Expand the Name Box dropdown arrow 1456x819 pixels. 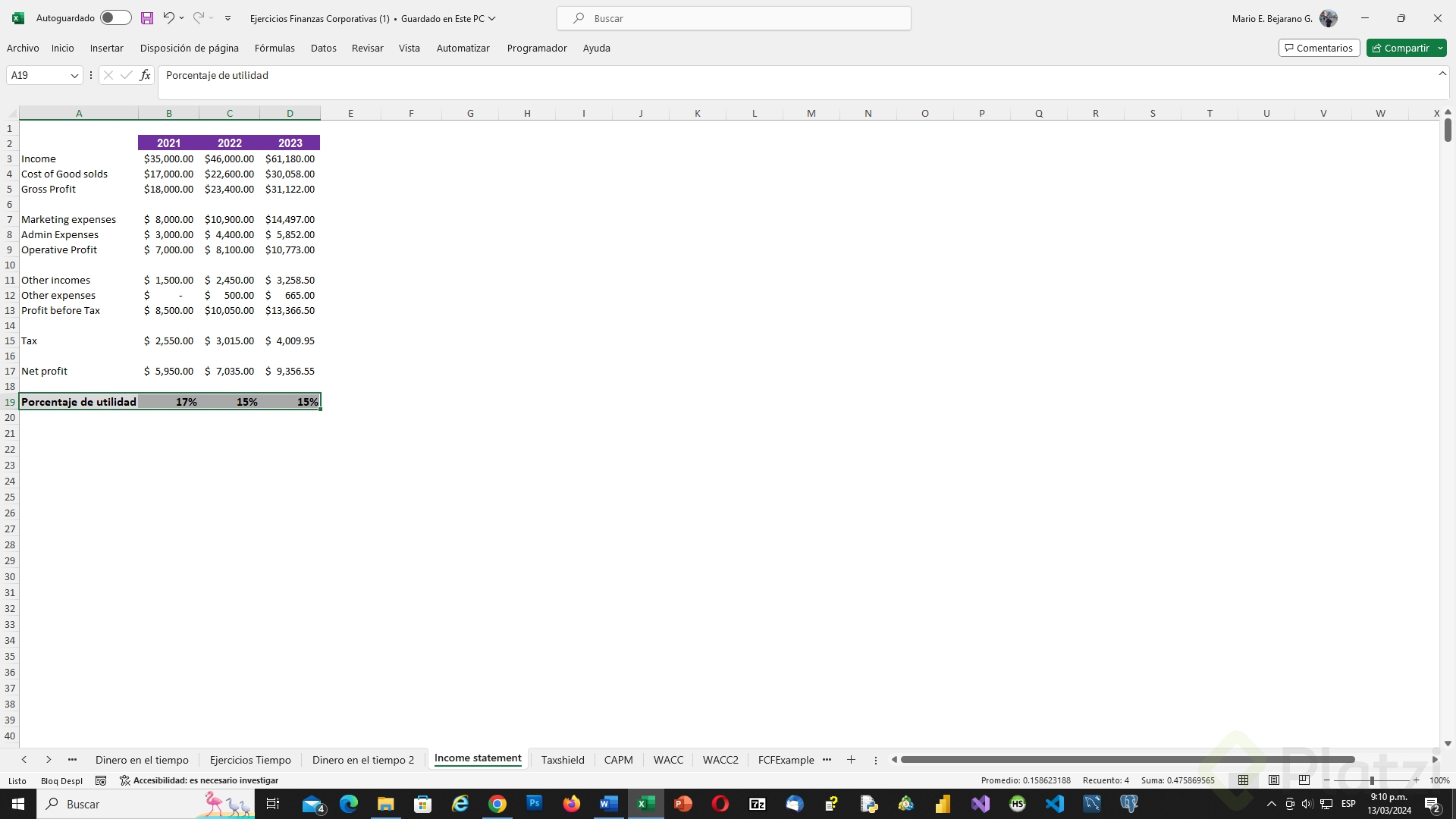[74, 75]
